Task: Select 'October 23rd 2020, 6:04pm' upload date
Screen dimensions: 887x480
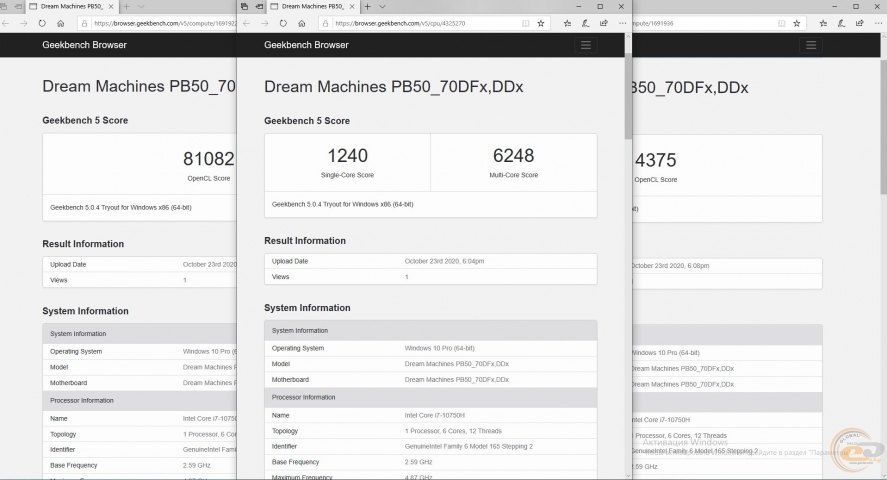Action: click(444, 261)
